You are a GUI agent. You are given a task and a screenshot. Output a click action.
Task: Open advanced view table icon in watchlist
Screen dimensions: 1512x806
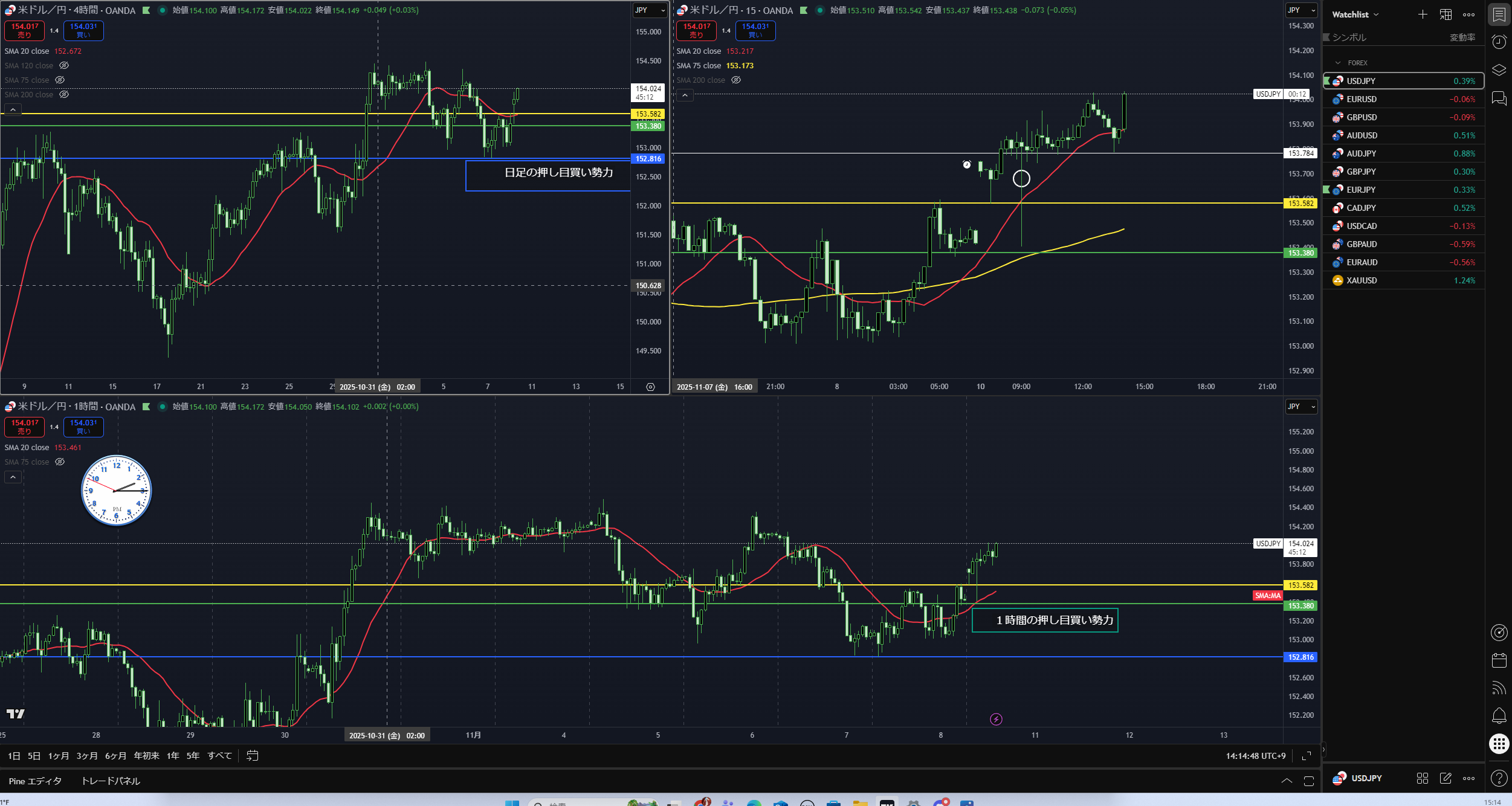tap(1446, 15)
